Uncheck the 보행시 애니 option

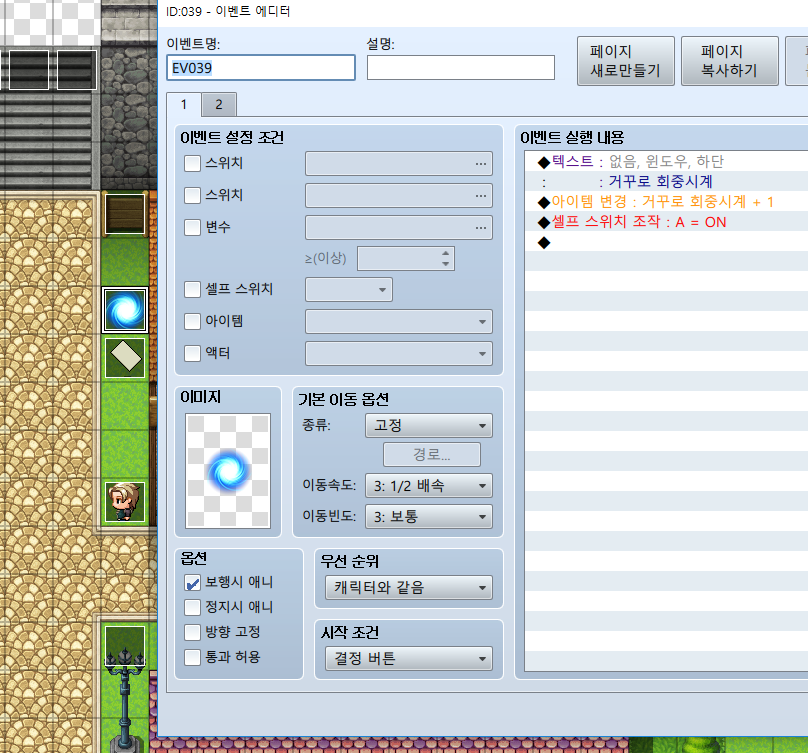pyautogui.click(x=192, y=583)
